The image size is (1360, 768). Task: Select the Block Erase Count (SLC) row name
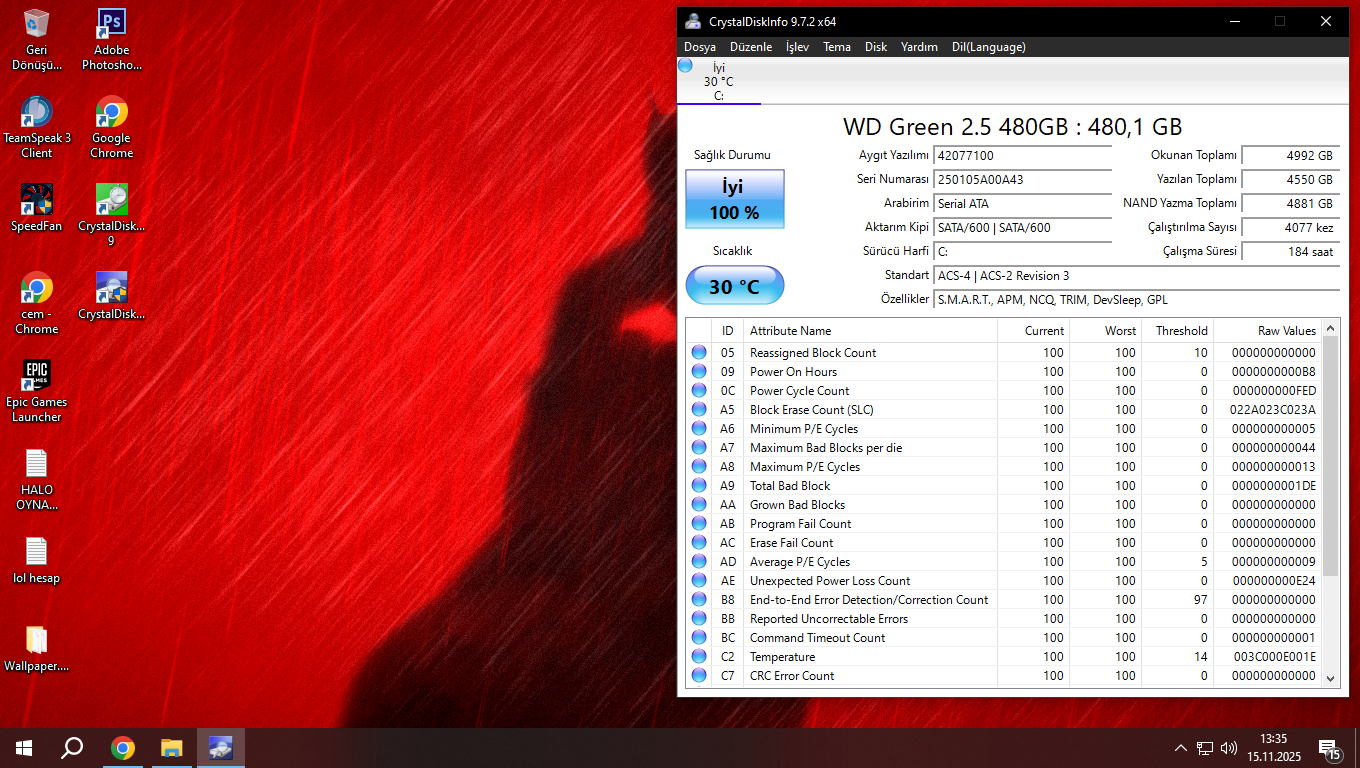(x=812, y=409)
